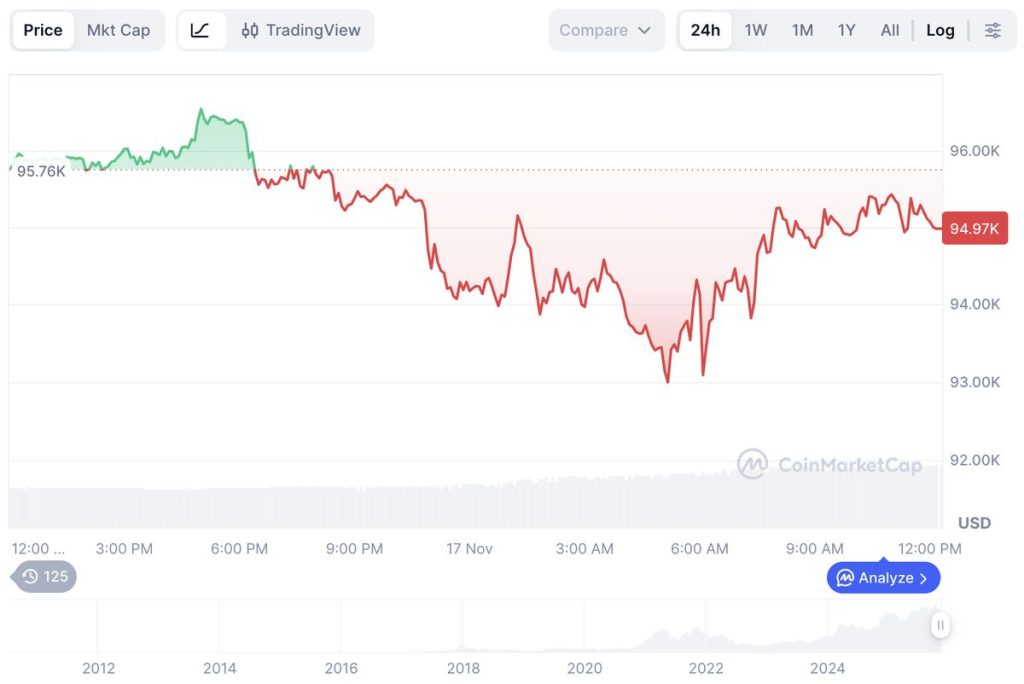Click the 17 Nov axis label
This screenshot has width=1024, height=684.
coord(469,548)
